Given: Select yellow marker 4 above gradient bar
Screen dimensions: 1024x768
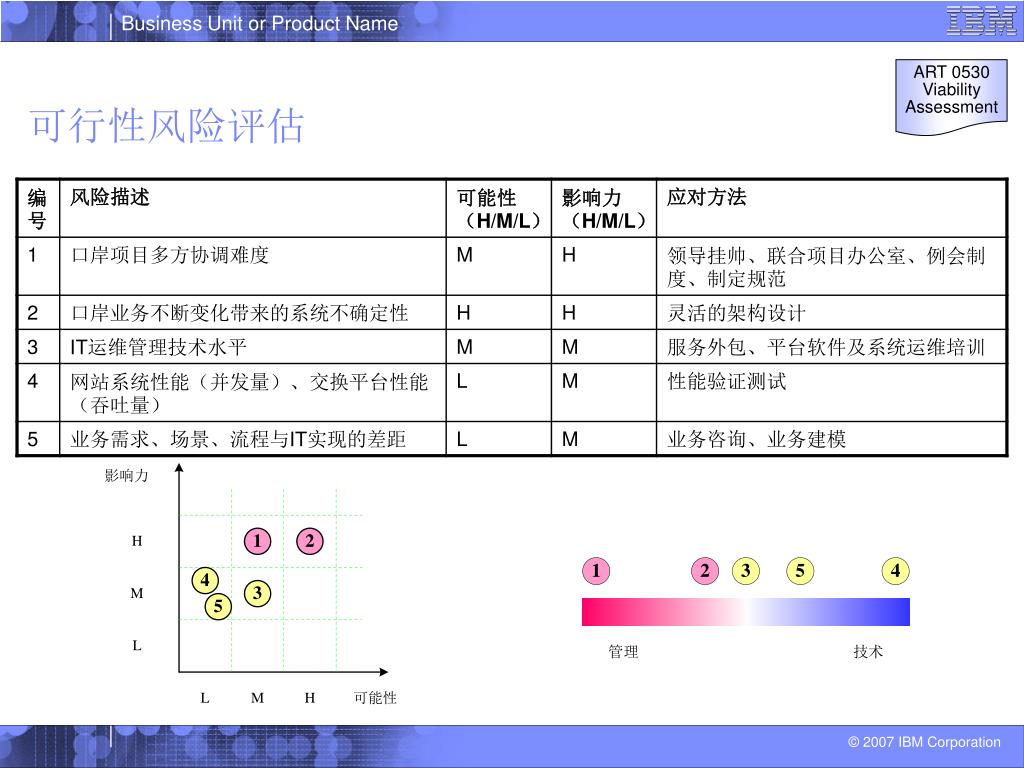Looking at the screenshot, I should [895, 571].
